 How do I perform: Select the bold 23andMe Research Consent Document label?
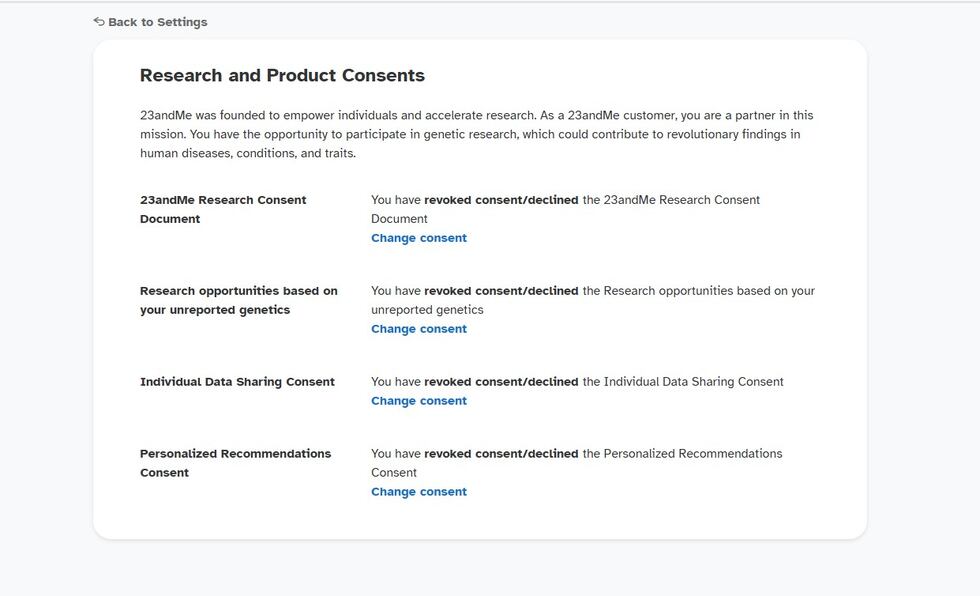tap(223, 209)
